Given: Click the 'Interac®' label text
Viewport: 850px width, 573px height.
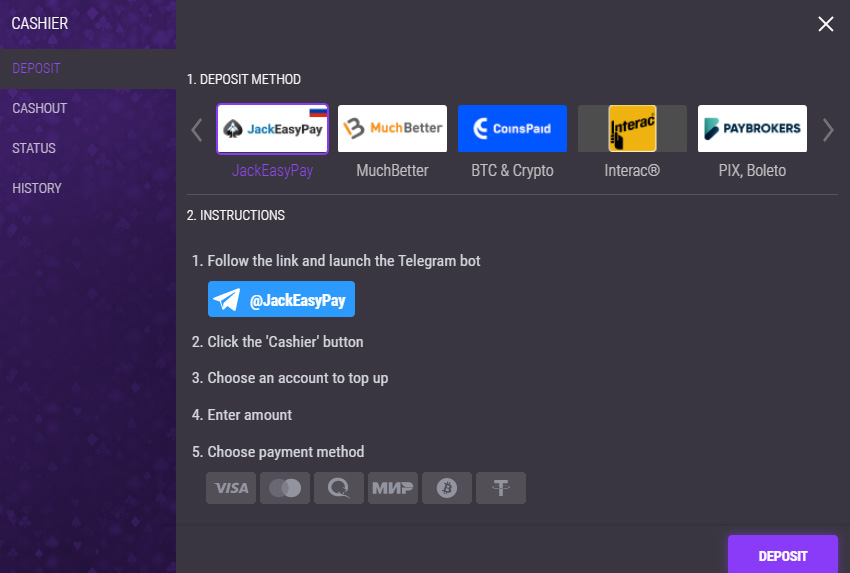Looking at the screenshot, I should (x=632, y=171).
